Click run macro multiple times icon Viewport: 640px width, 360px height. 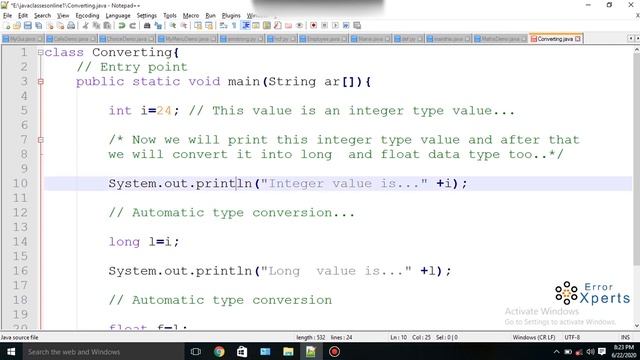(346, 25)
